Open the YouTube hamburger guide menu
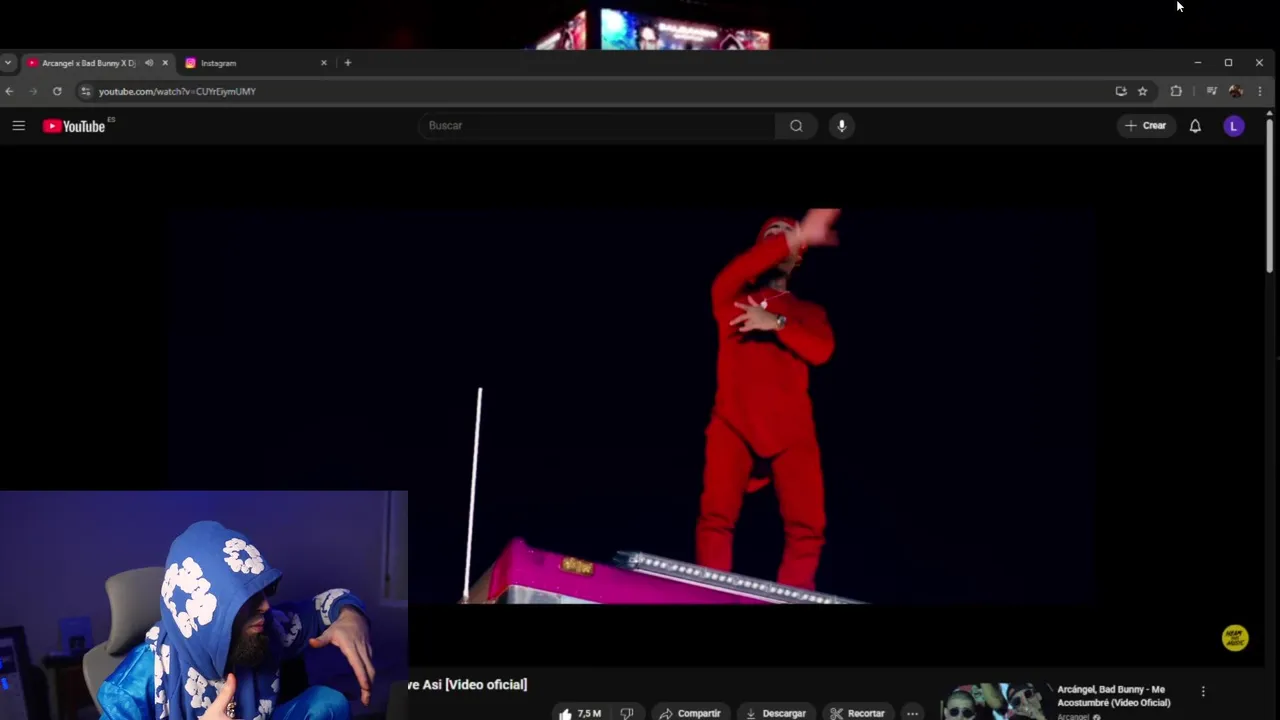Viewport: 1280px width, 720px height. (18, 126)
